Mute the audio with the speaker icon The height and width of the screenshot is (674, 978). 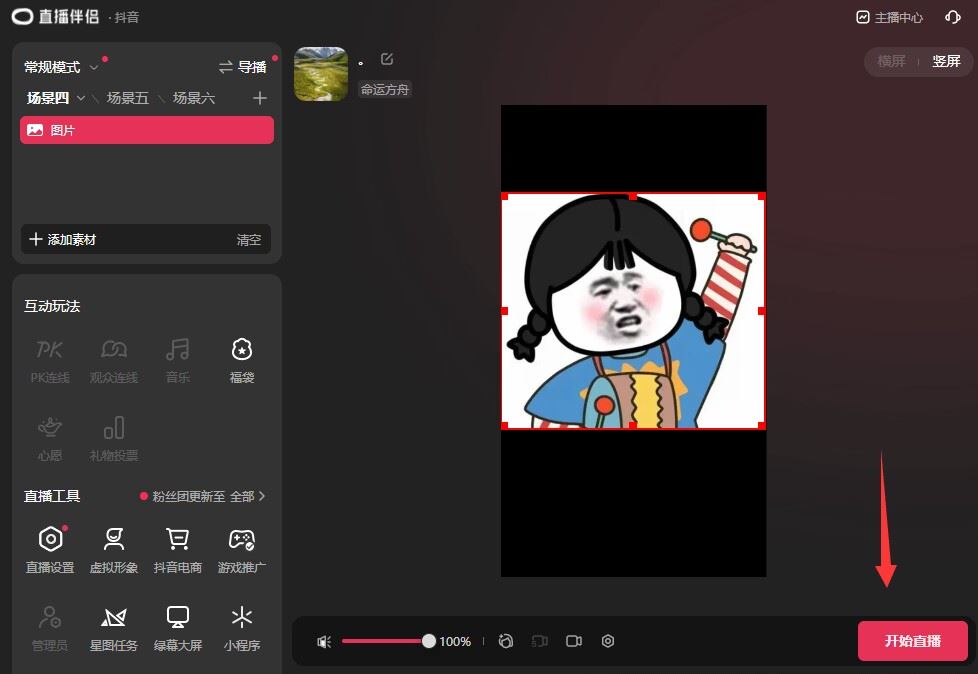coord(324,642)
